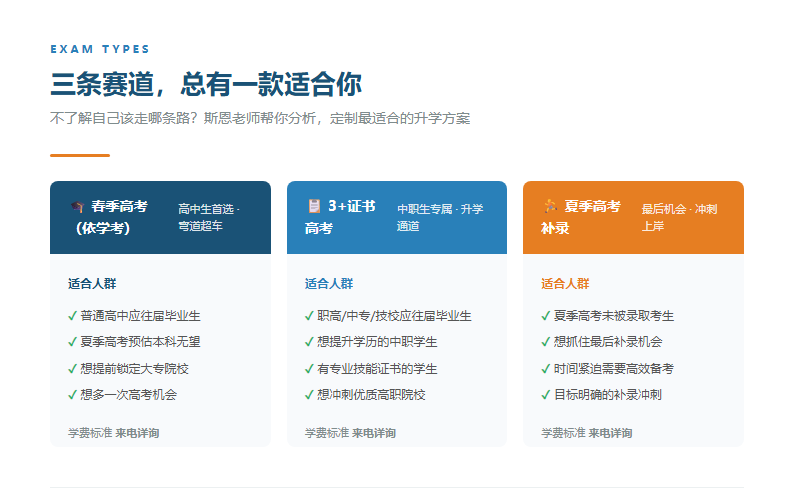794x488 pixels.
Task: Click the item 时间紧迫需要高效备考
Action: 614,369
